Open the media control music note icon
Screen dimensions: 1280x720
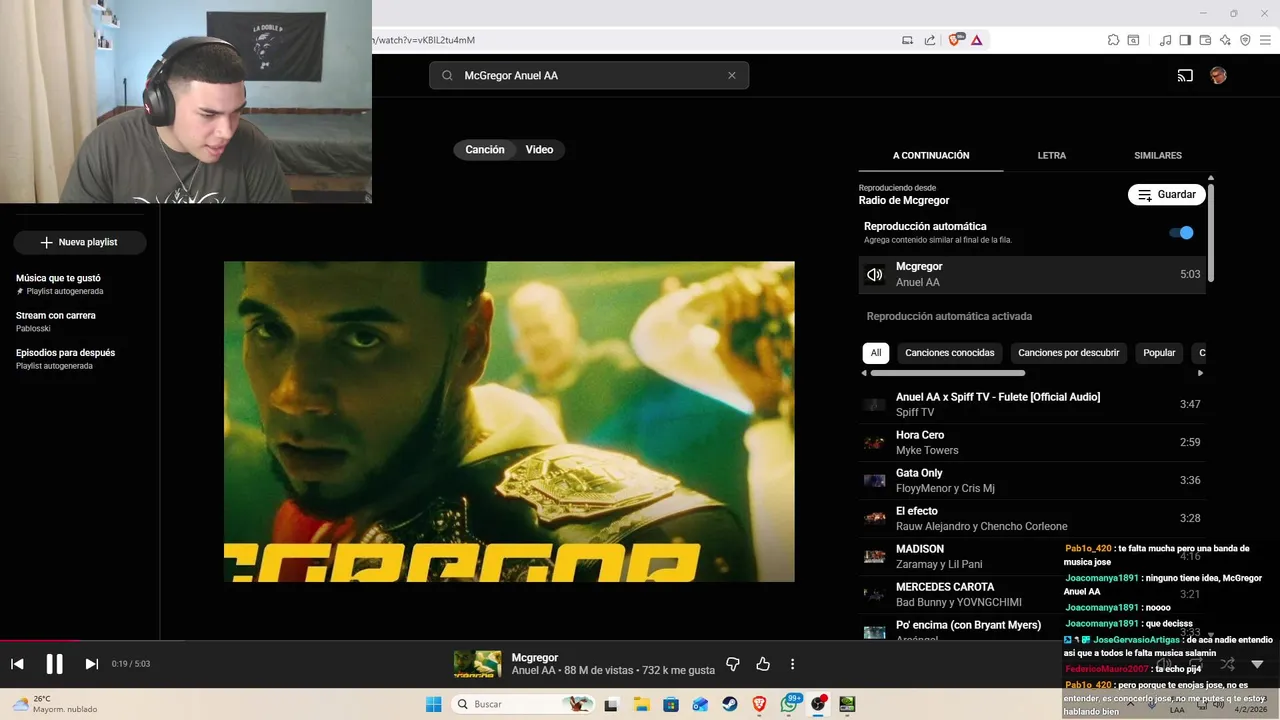pos(1165,40)
